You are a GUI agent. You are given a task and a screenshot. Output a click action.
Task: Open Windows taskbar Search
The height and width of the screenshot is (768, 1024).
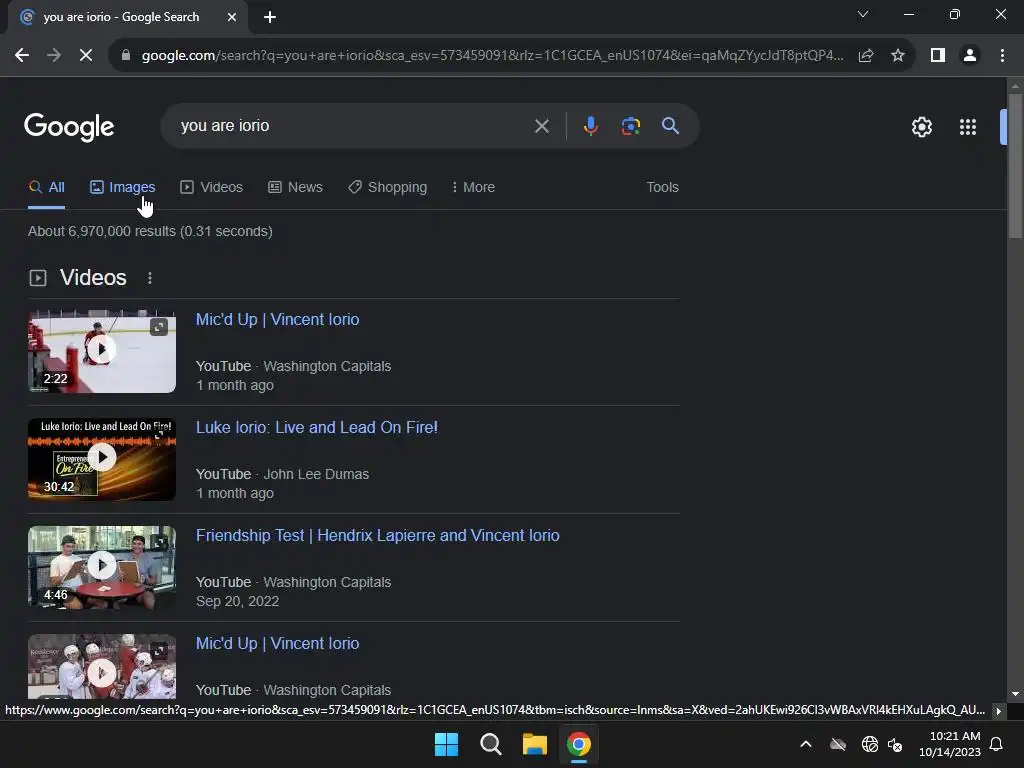490,744
